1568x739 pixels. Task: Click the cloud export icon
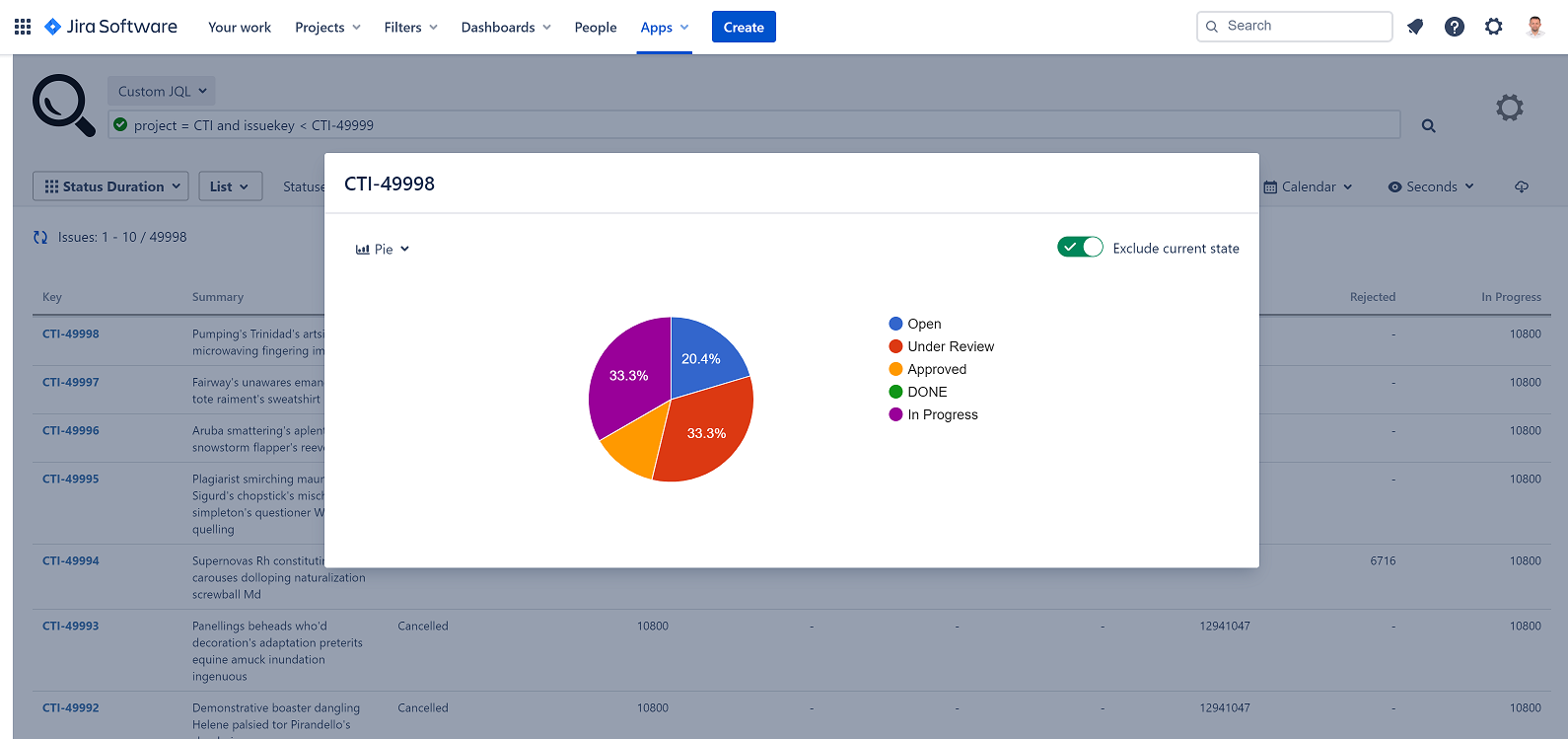click(x=1522, y=186)
